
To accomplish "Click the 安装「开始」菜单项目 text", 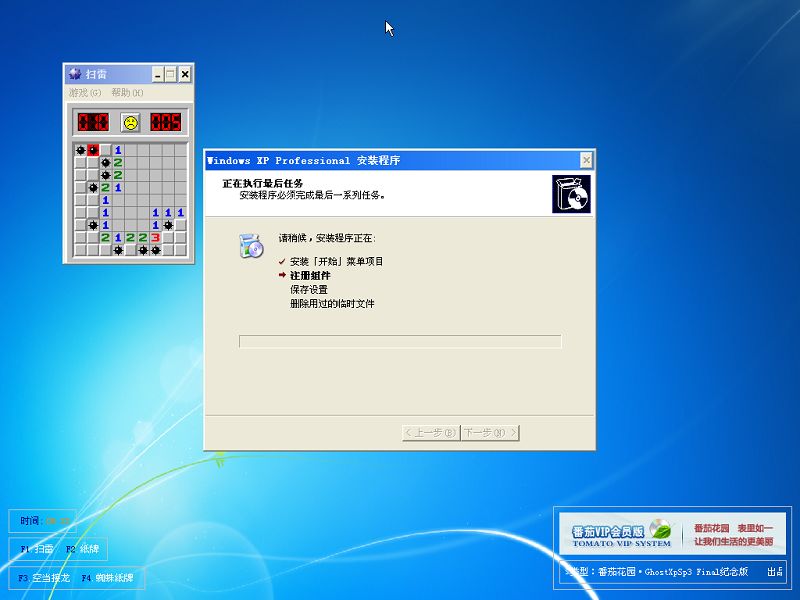I will [336, 262].
